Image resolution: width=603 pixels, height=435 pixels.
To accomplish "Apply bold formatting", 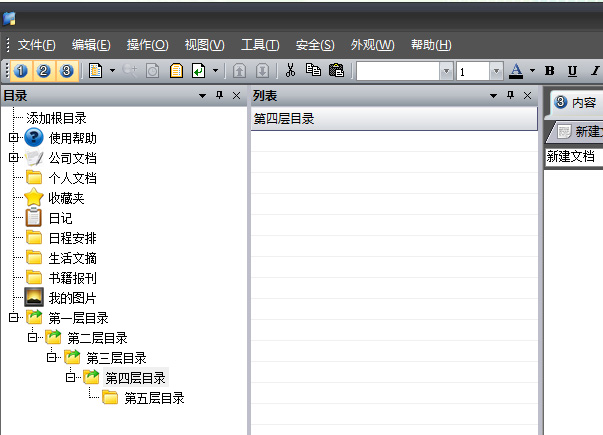I will click(x=549, y=71).
